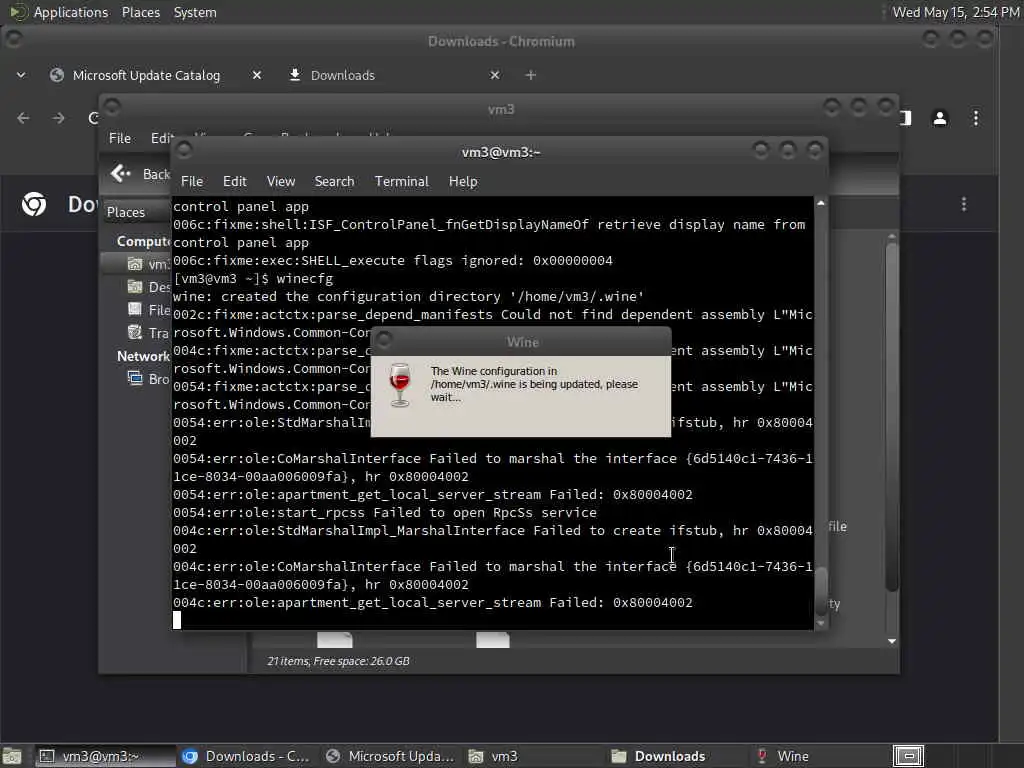Open Chromium three-dot main menu
The height and width of the screenshot is (768, 1024).
(976, 118)
